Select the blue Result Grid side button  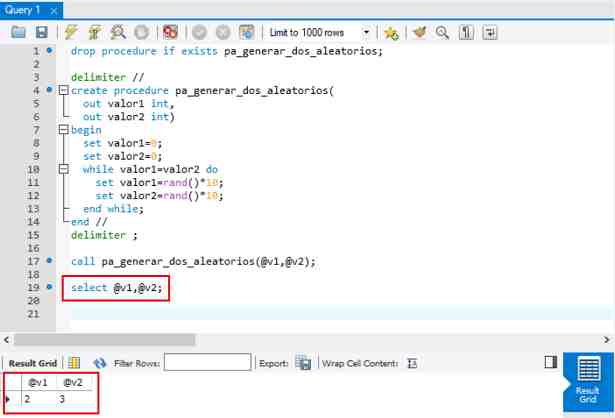click(588, 382)
